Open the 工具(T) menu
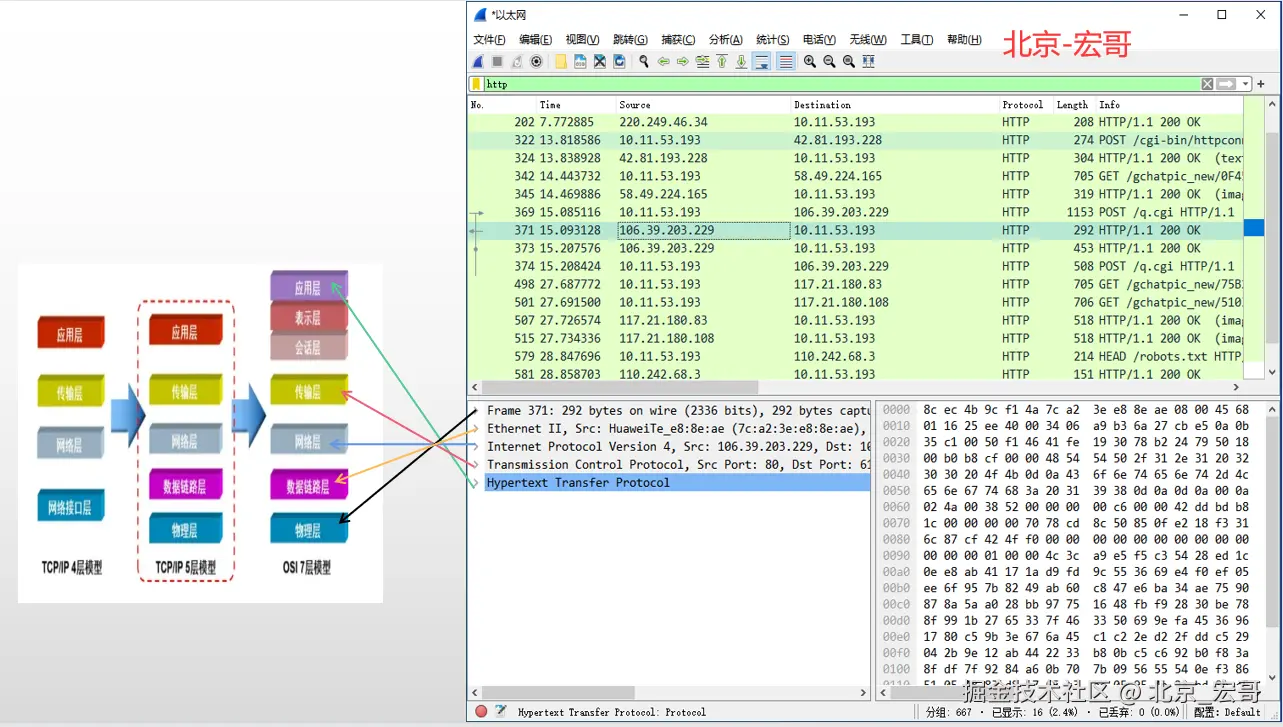 click(x=916, y=40)
